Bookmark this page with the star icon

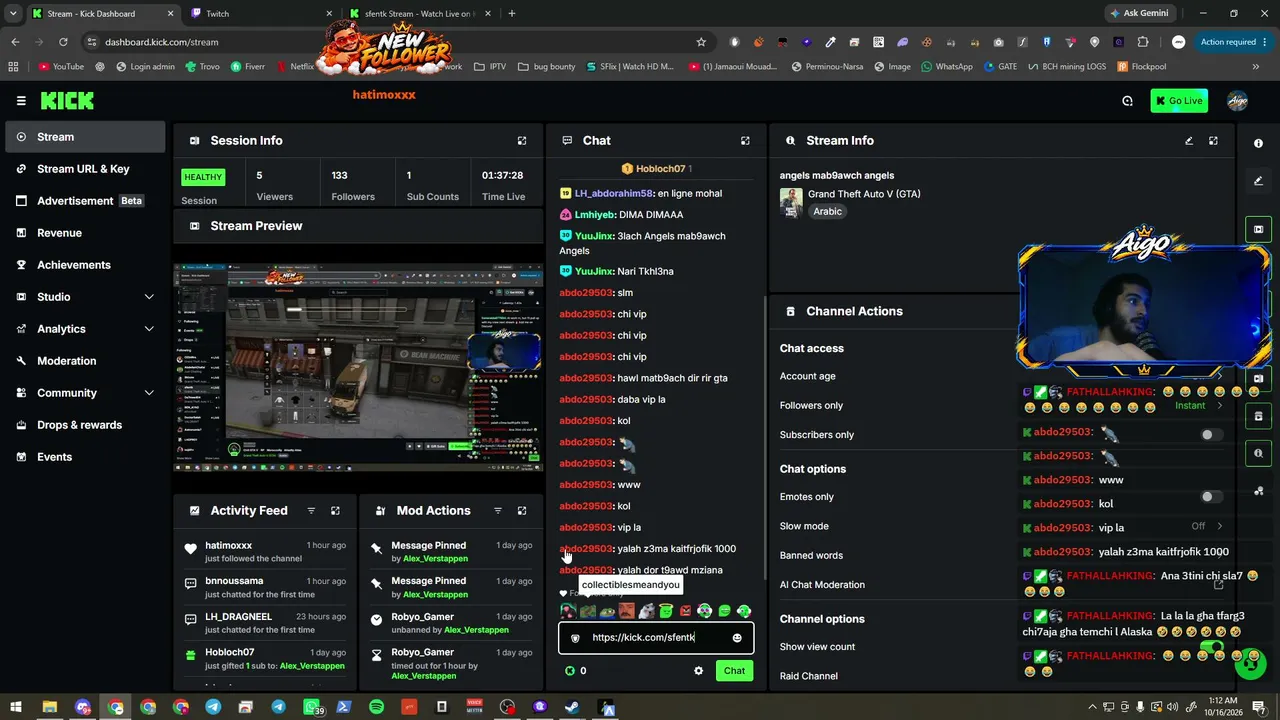(701, 42)
